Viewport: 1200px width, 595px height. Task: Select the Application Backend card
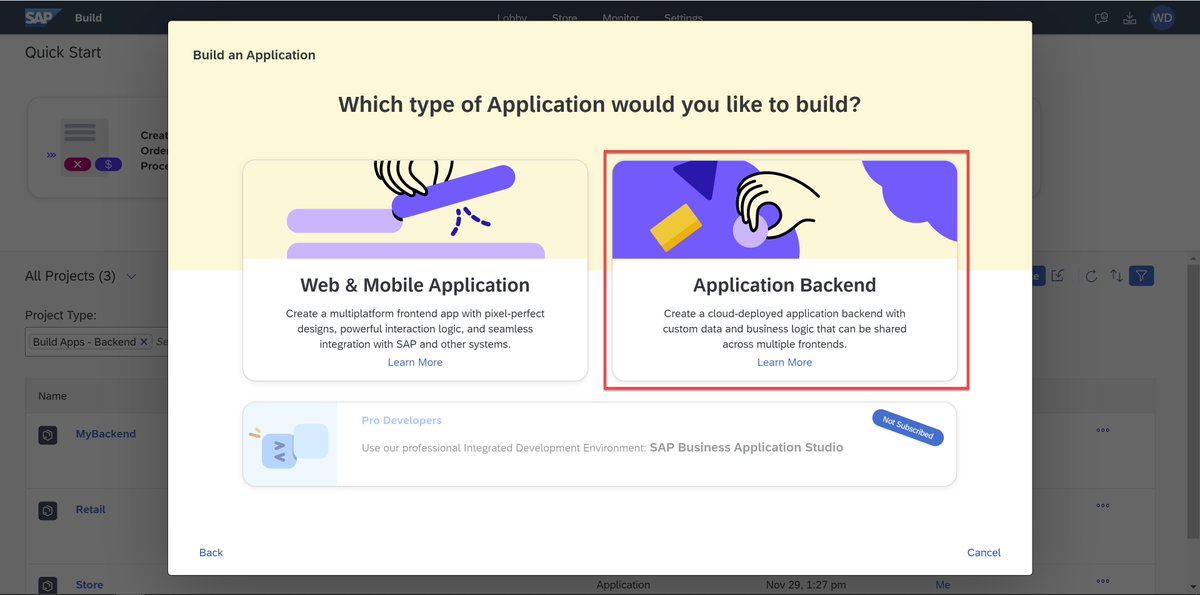coord(785,270)
